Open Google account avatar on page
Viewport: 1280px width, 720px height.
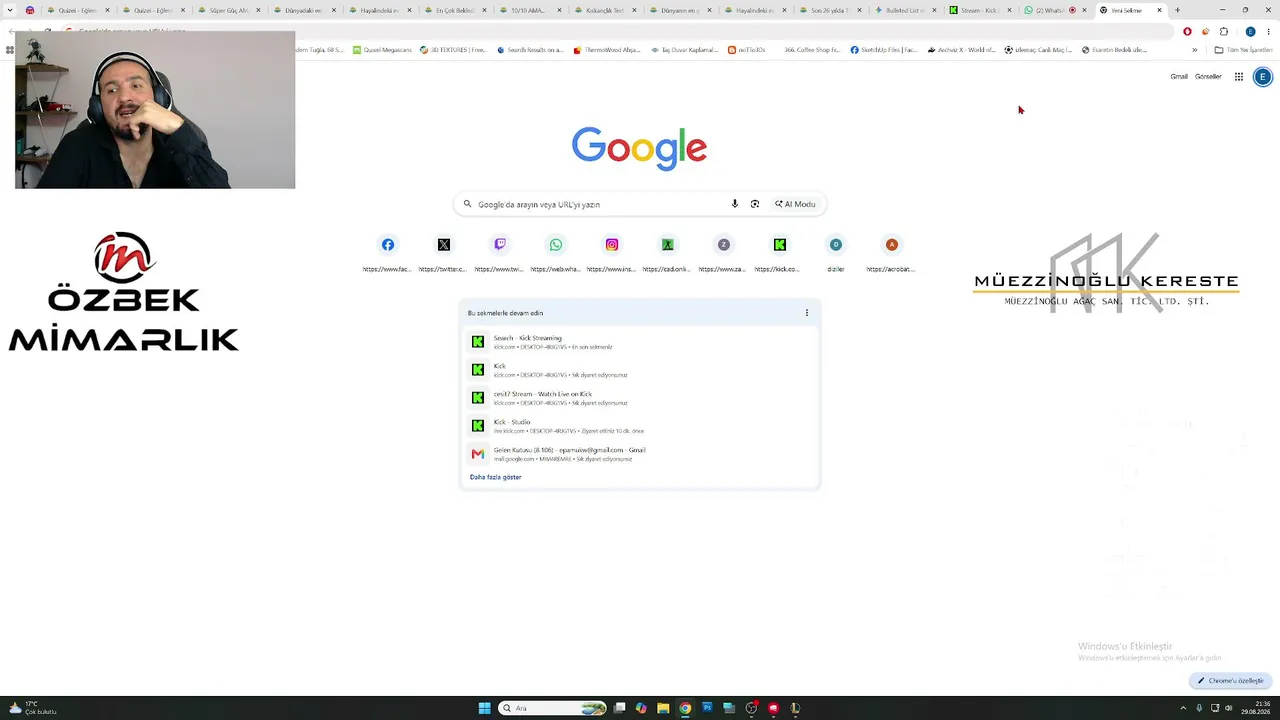[x=1262, y=77]
